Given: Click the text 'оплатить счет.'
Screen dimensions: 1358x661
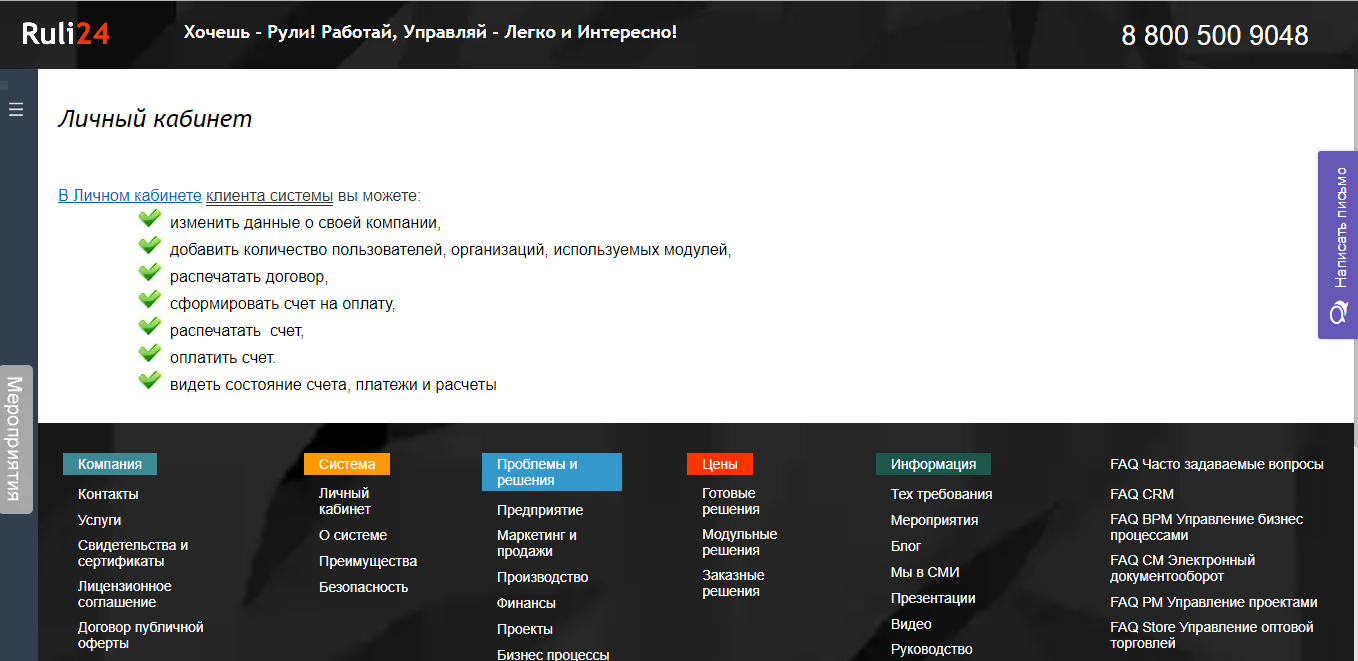Looking at the screenshot, I should tap(223, 357).
